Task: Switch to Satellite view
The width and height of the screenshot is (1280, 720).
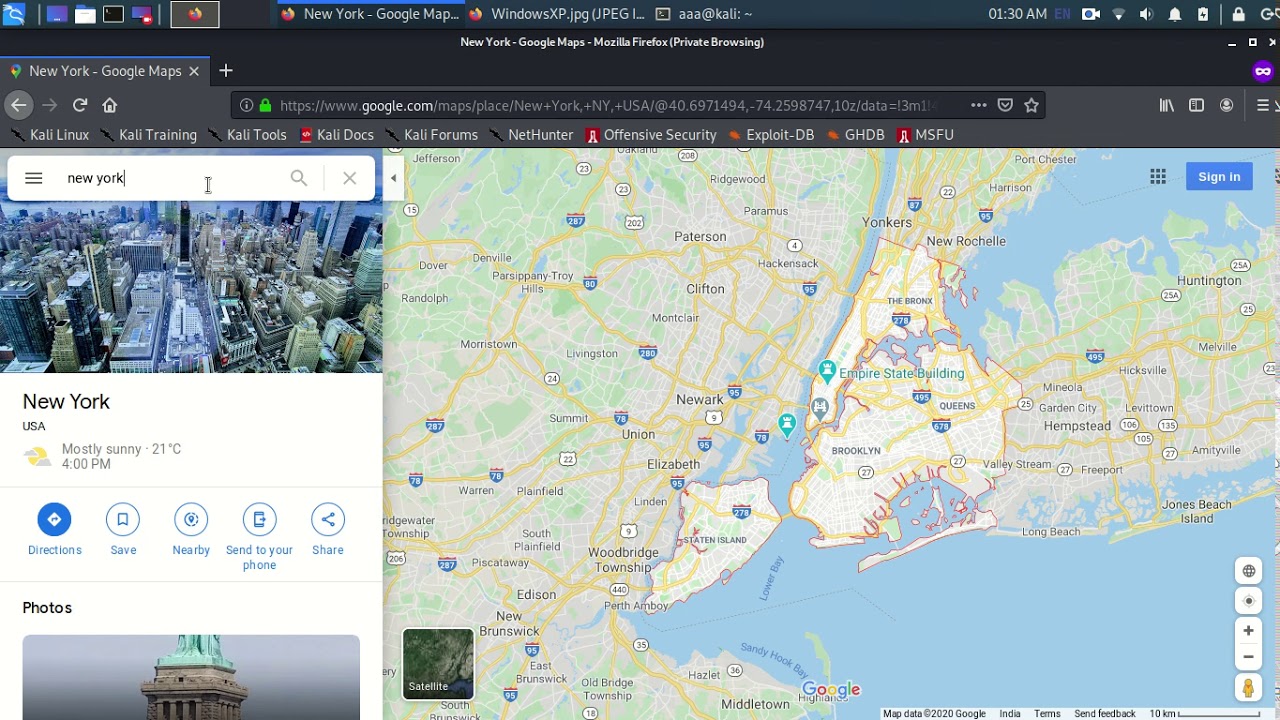Action: point(438,663)
